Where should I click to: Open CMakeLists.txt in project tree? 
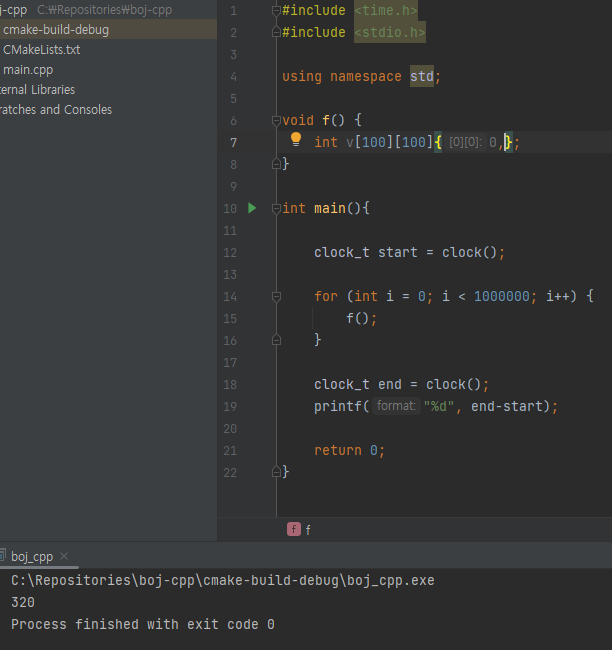pos(41,50)
